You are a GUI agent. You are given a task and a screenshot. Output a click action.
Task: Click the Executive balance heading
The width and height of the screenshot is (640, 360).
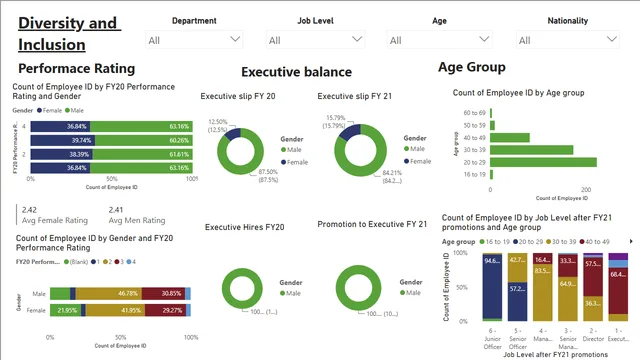(x=296, y=72)
